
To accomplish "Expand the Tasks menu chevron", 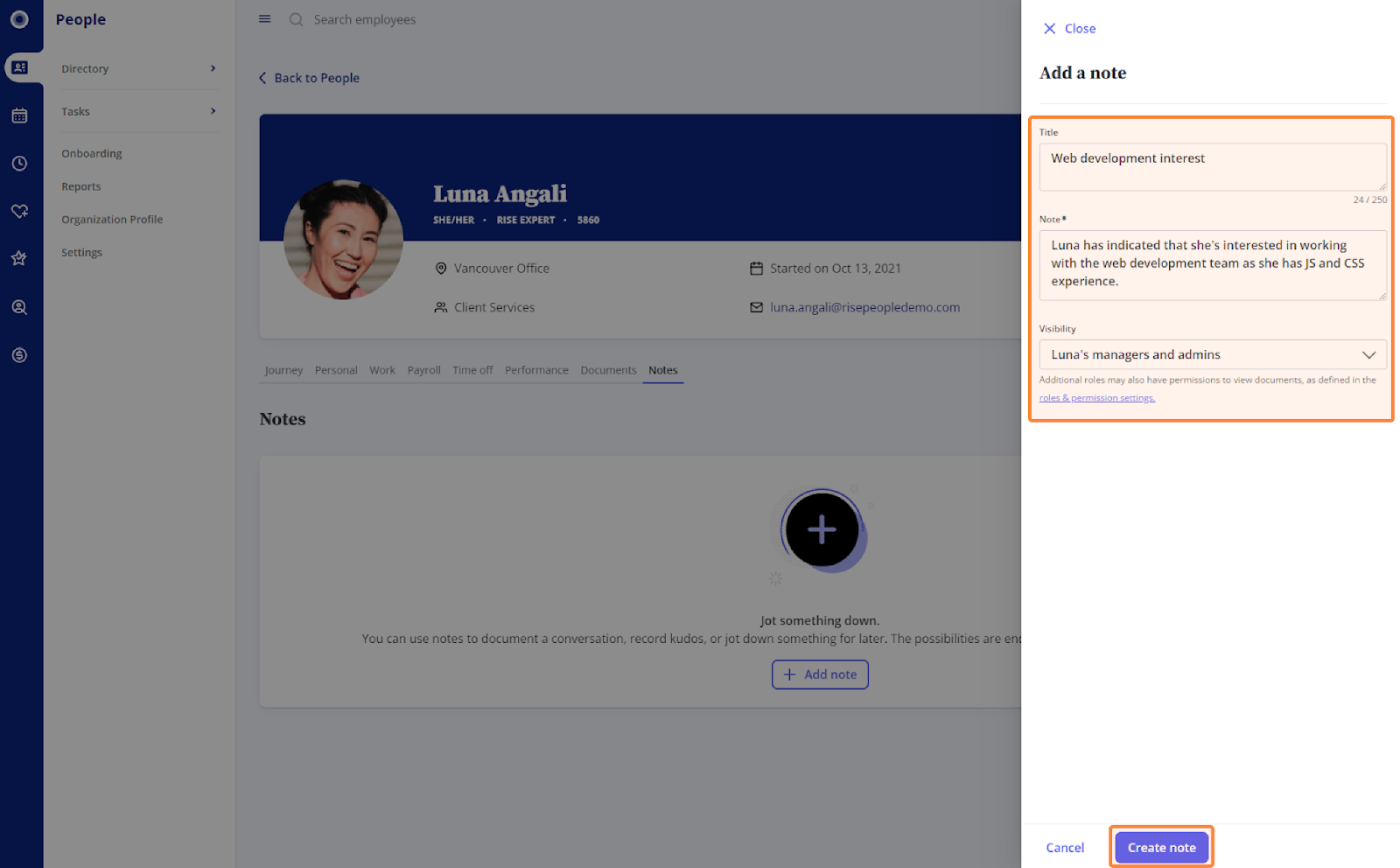I will click(x=213, y=111).
